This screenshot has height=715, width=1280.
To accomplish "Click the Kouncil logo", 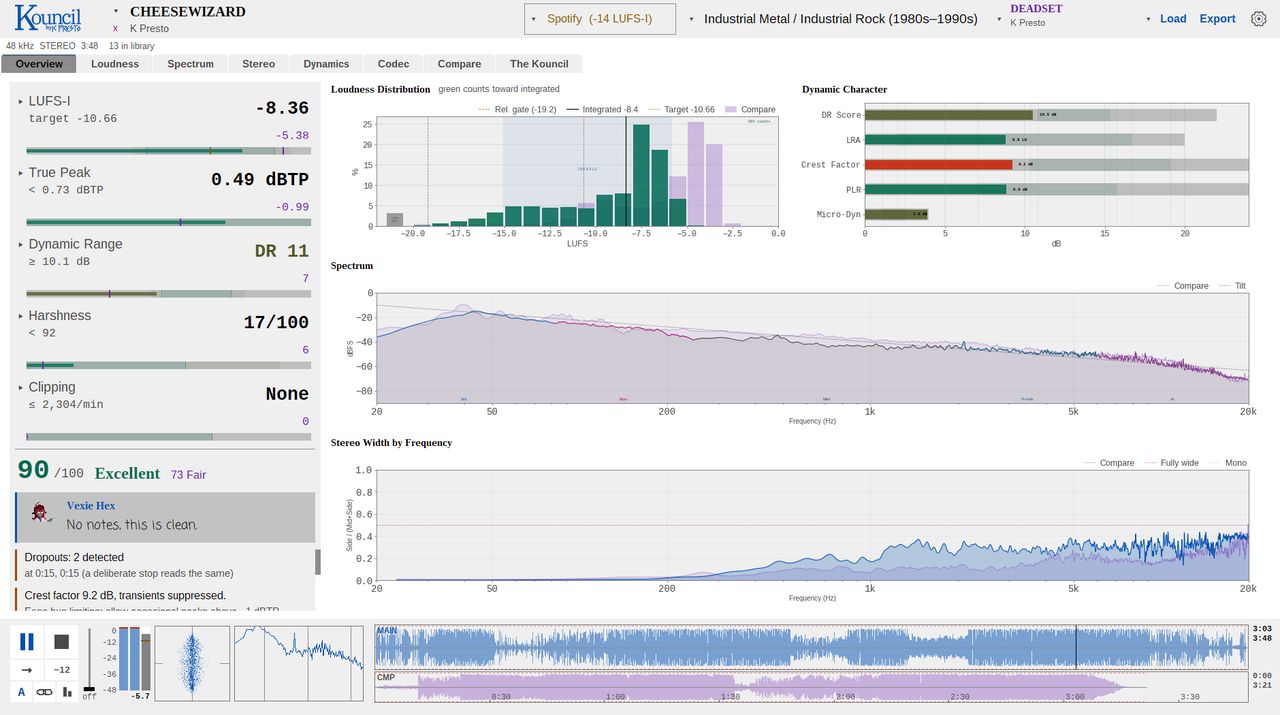I will (48, 19).
